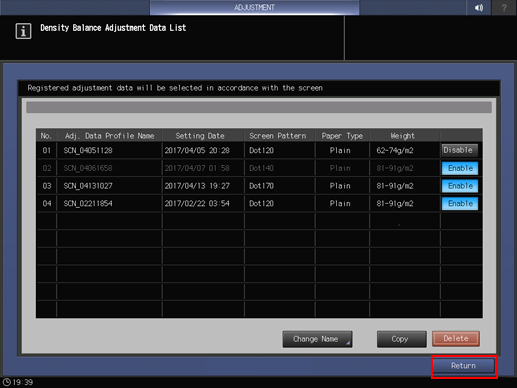Click row number 03
517x388 pixels.
(x=47, y=186)
